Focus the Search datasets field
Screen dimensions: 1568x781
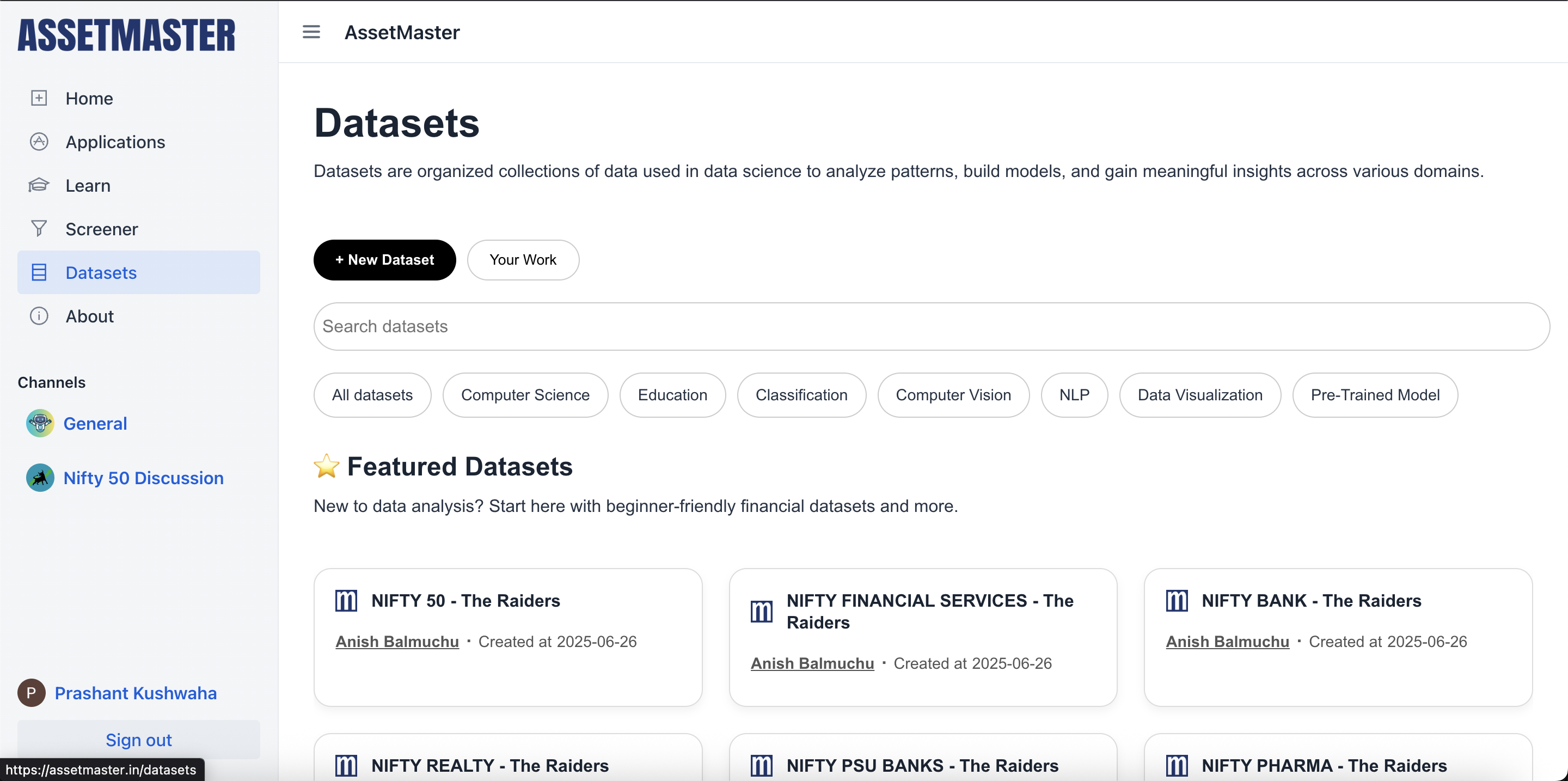coord(932,326)
